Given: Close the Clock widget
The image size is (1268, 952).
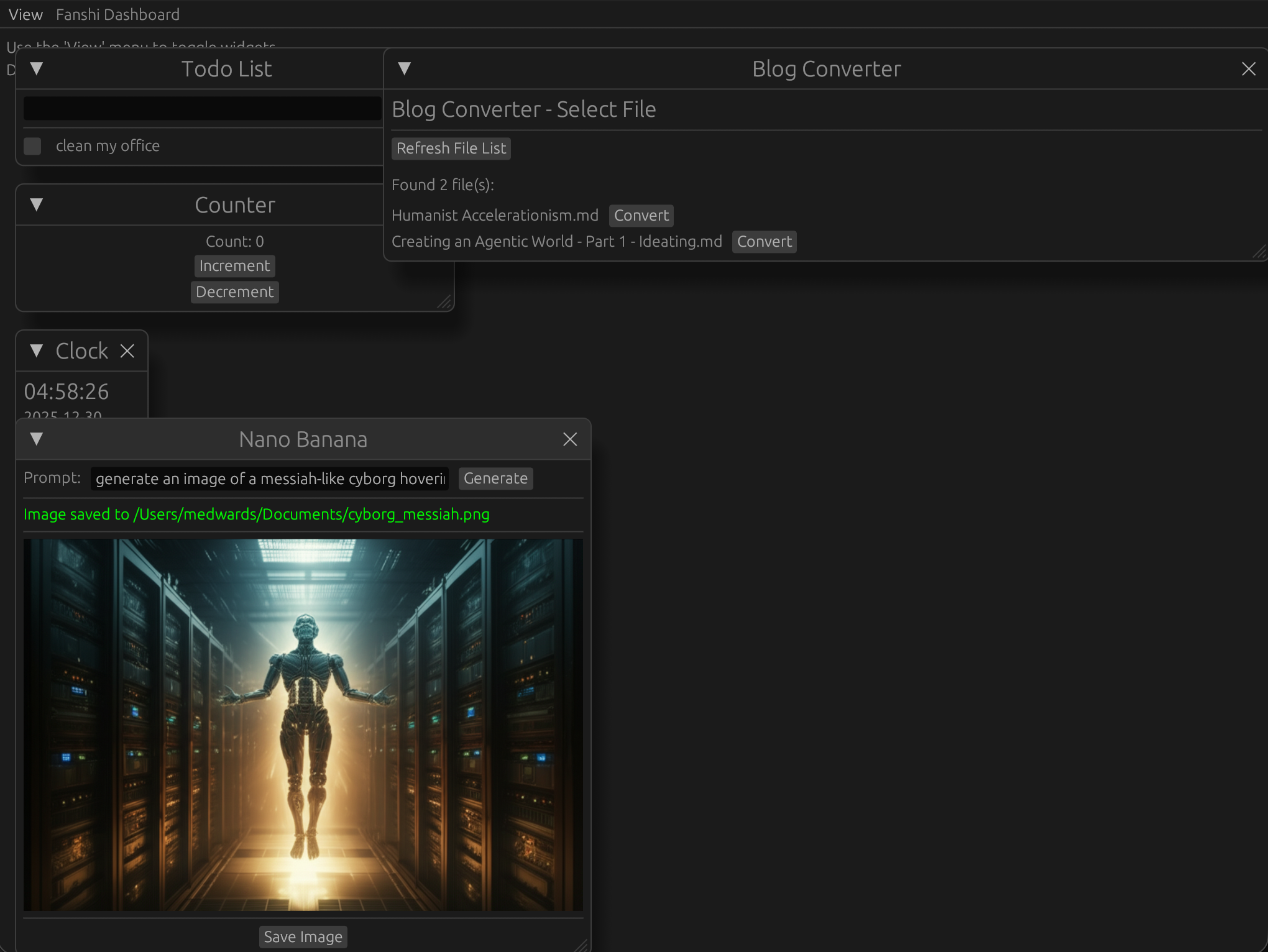Looking at the screenshot, I should pos(127,350).
